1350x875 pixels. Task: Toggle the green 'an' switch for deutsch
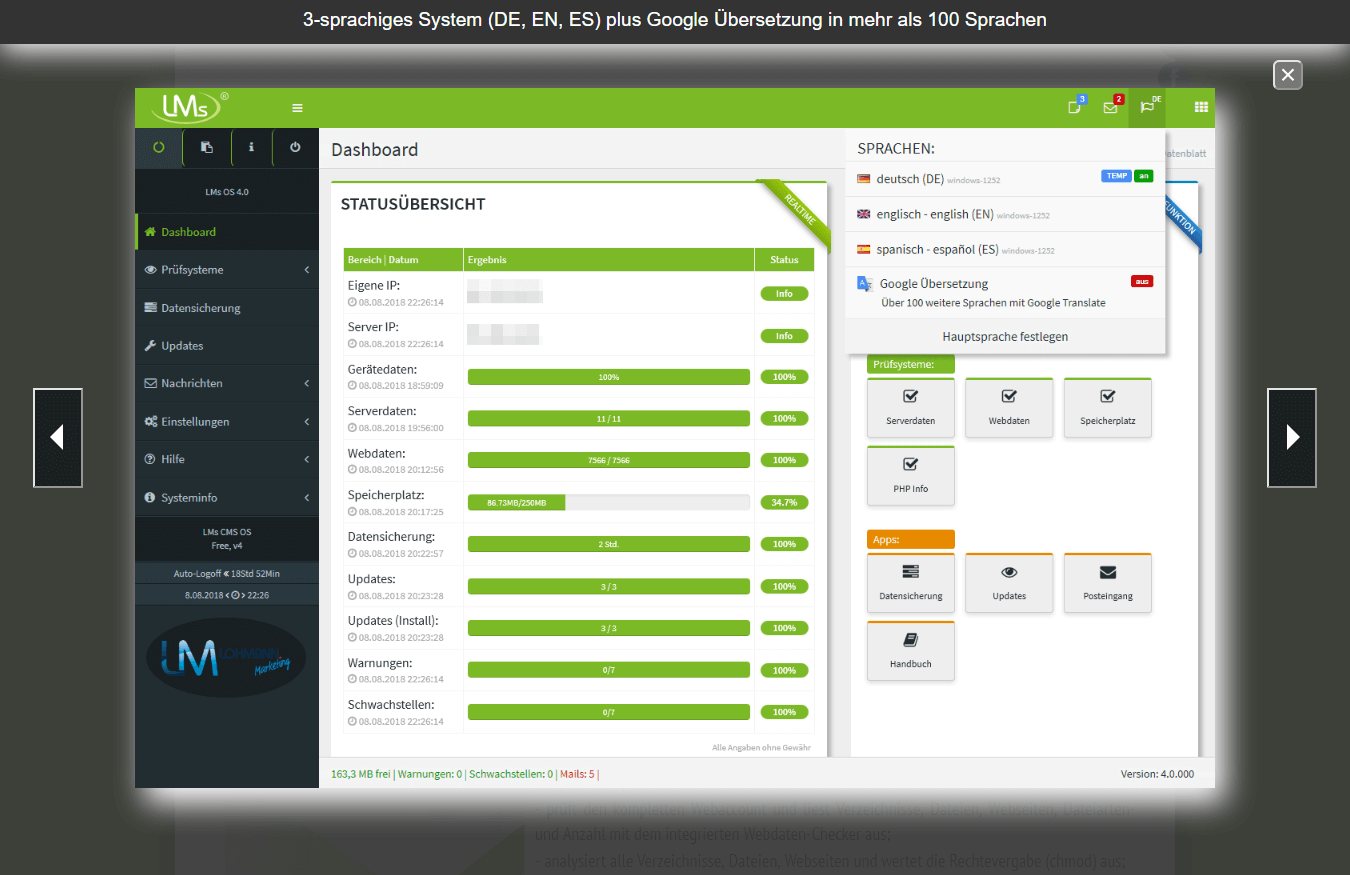coord(1144,176)
